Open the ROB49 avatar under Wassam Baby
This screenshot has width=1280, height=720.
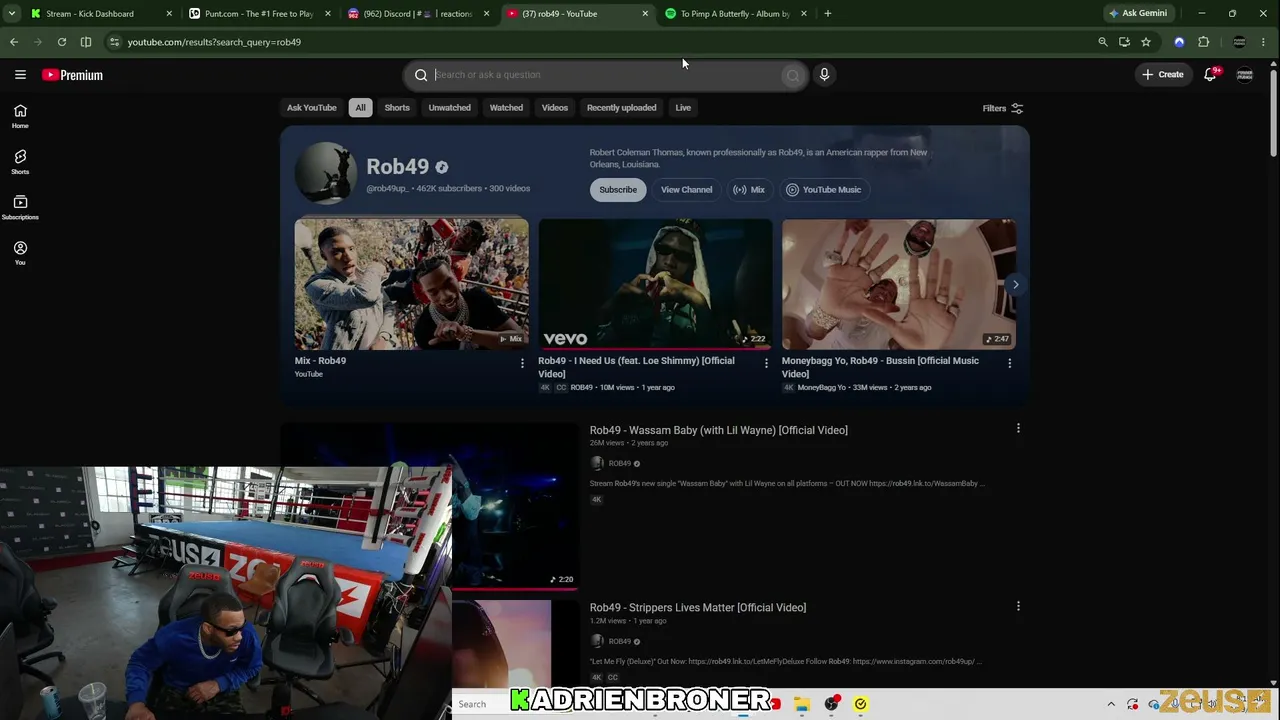tap(597, 463)
